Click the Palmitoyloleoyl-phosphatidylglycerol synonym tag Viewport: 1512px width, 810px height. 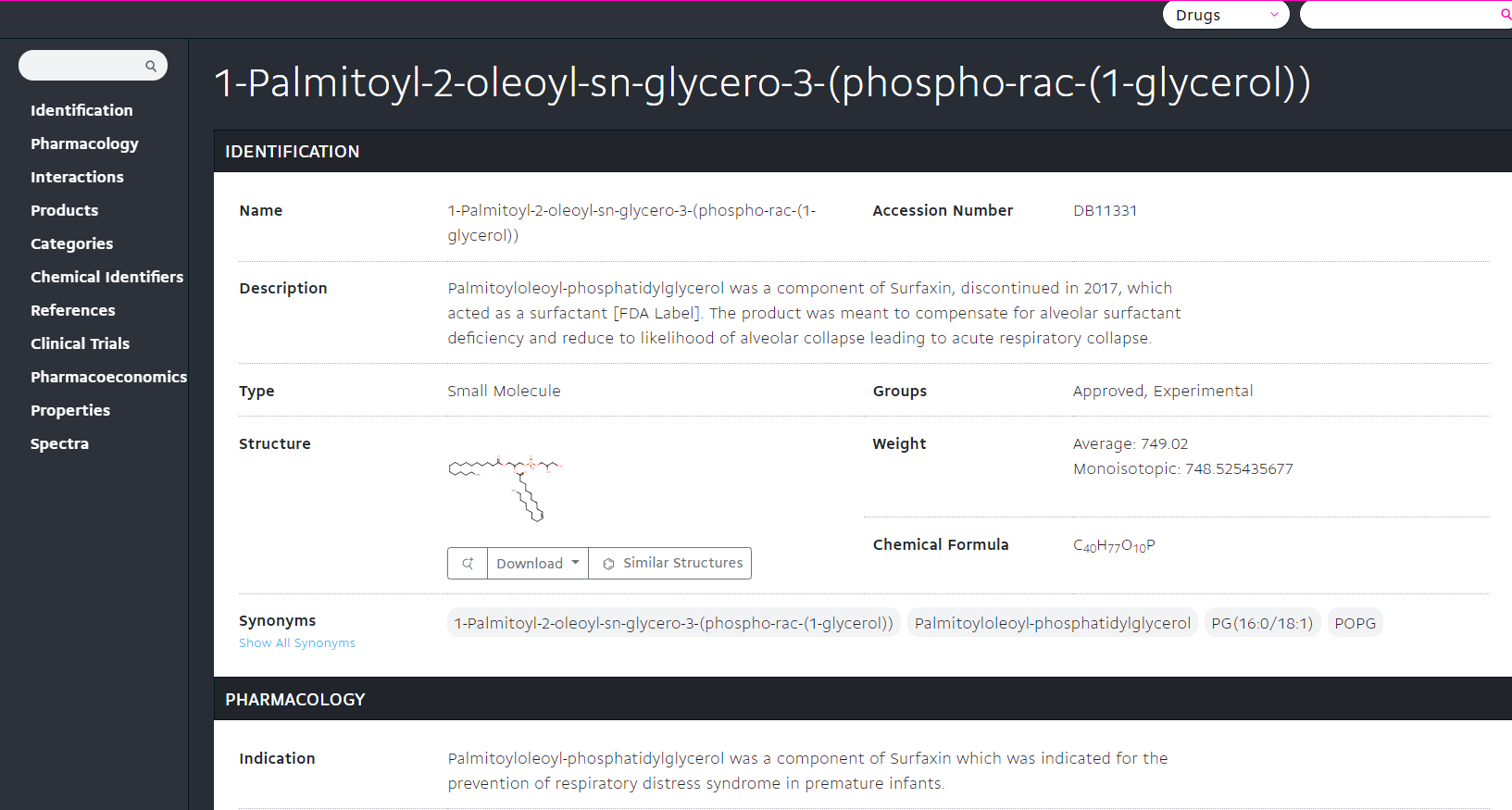(1052, 623)
